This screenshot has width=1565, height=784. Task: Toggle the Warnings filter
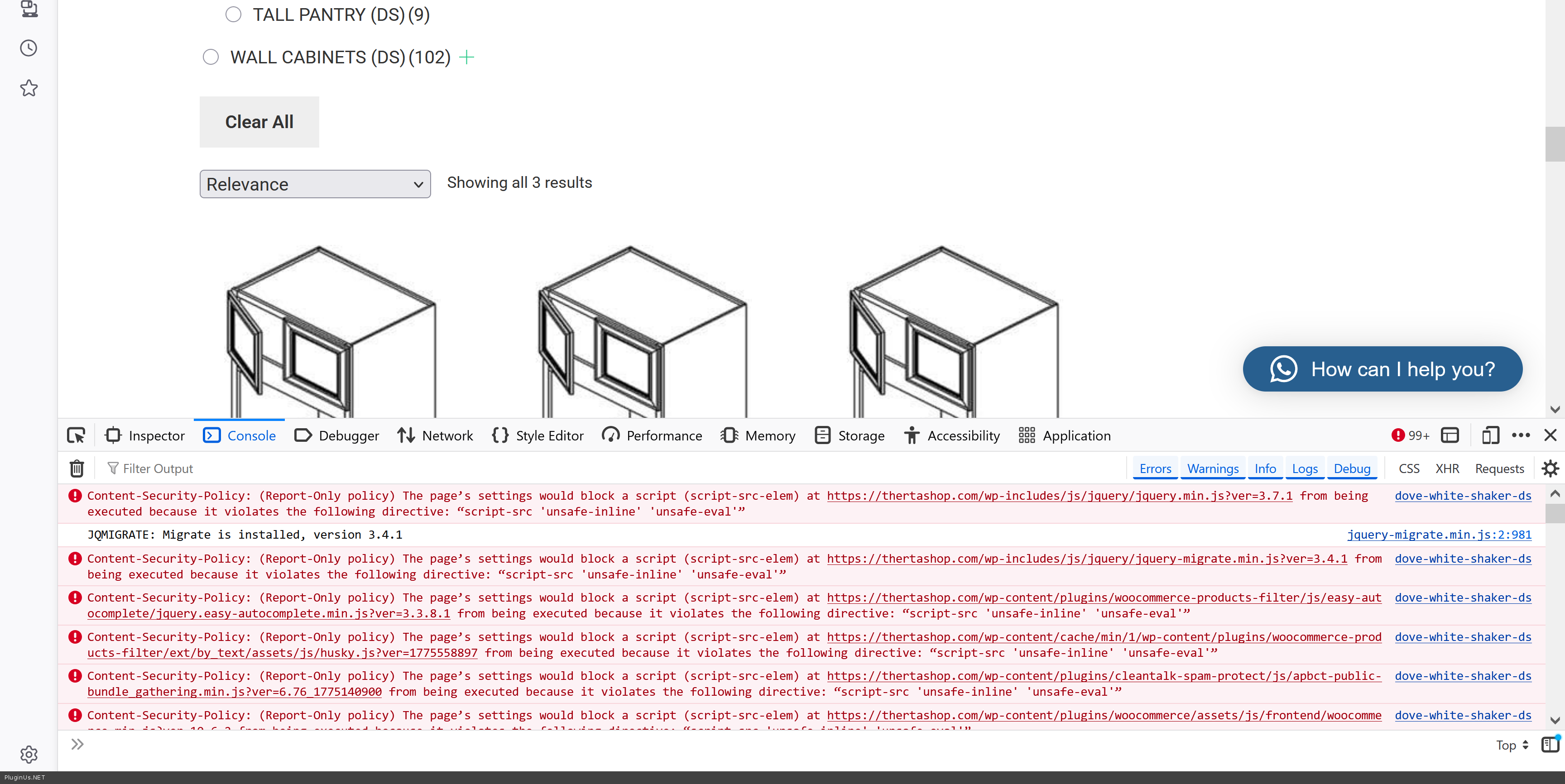coord(1213,468)
